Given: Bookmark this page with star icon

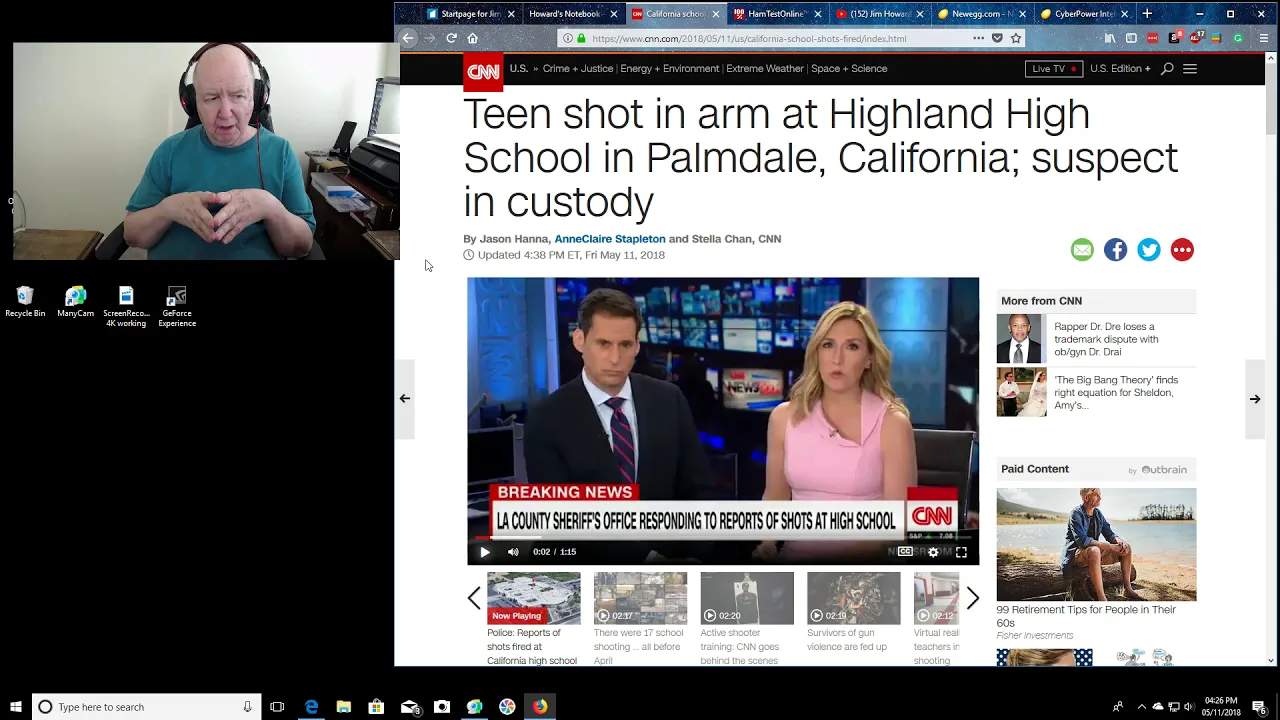Looking at the screenshot, I should coord(1016,38).
